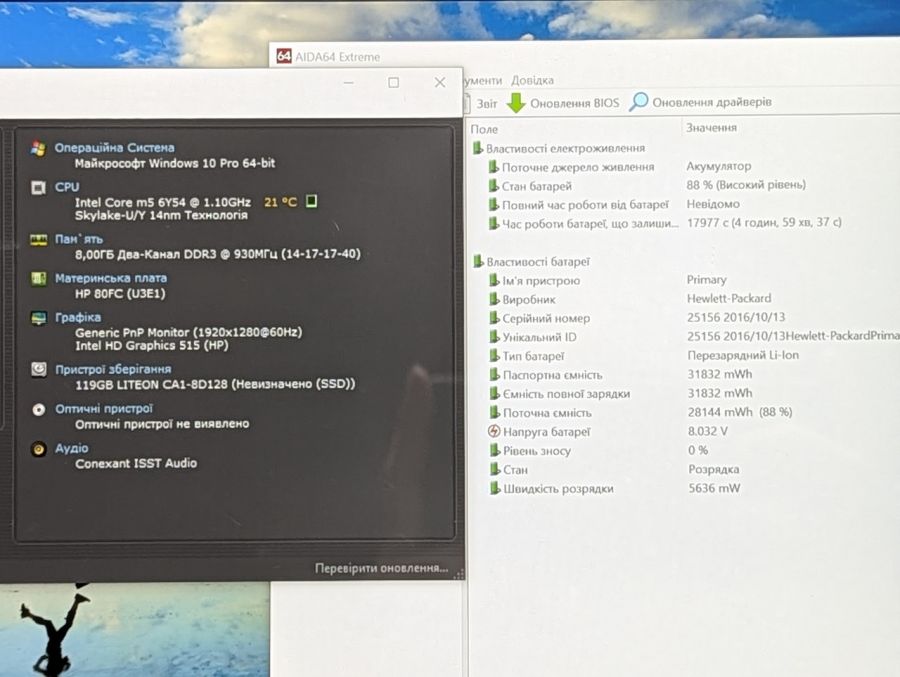Click the 8.032 V voltage value
The height and width of the screenshot is (677, 900).
point(707,431)
